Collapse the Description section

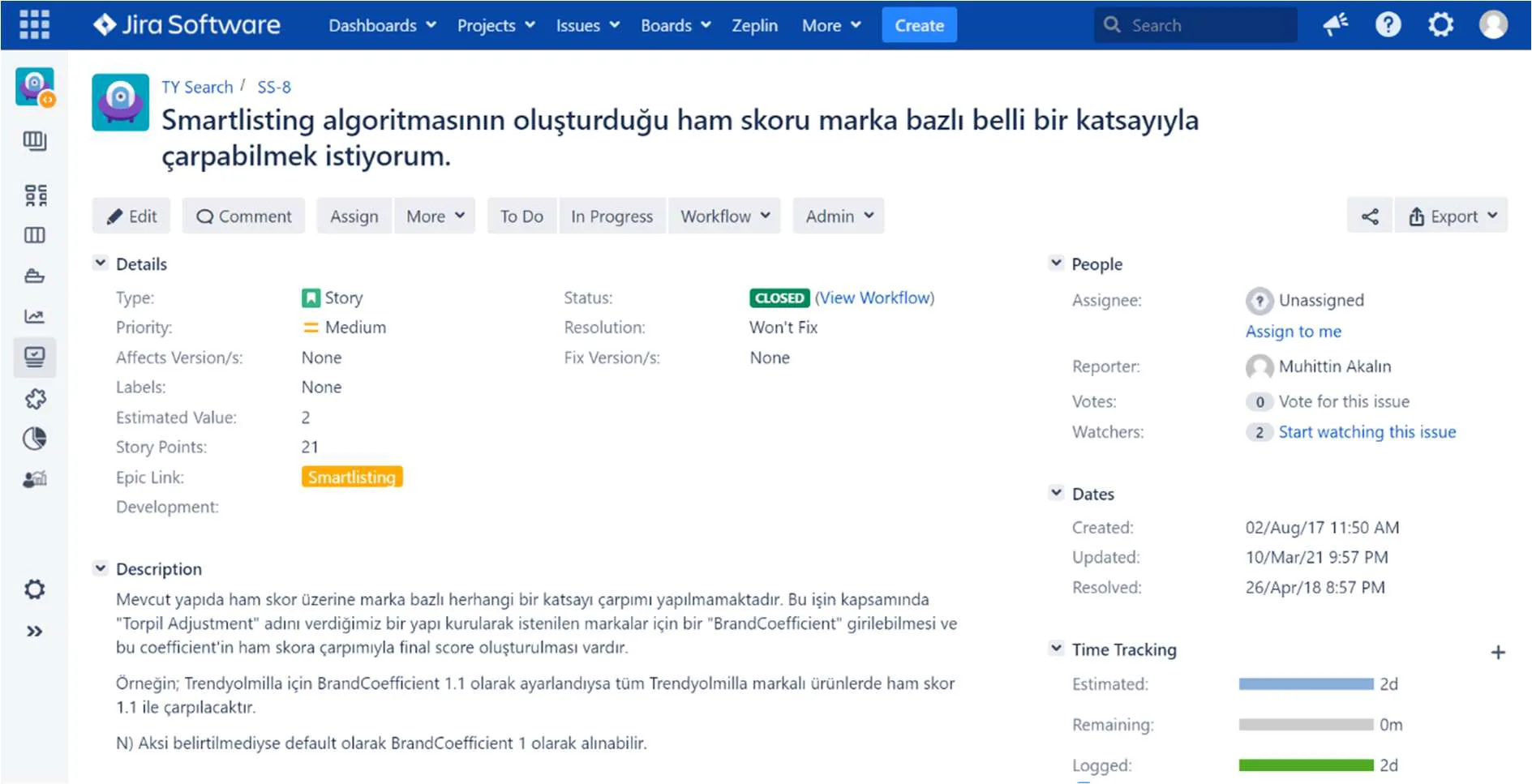(x=101, y=568)
